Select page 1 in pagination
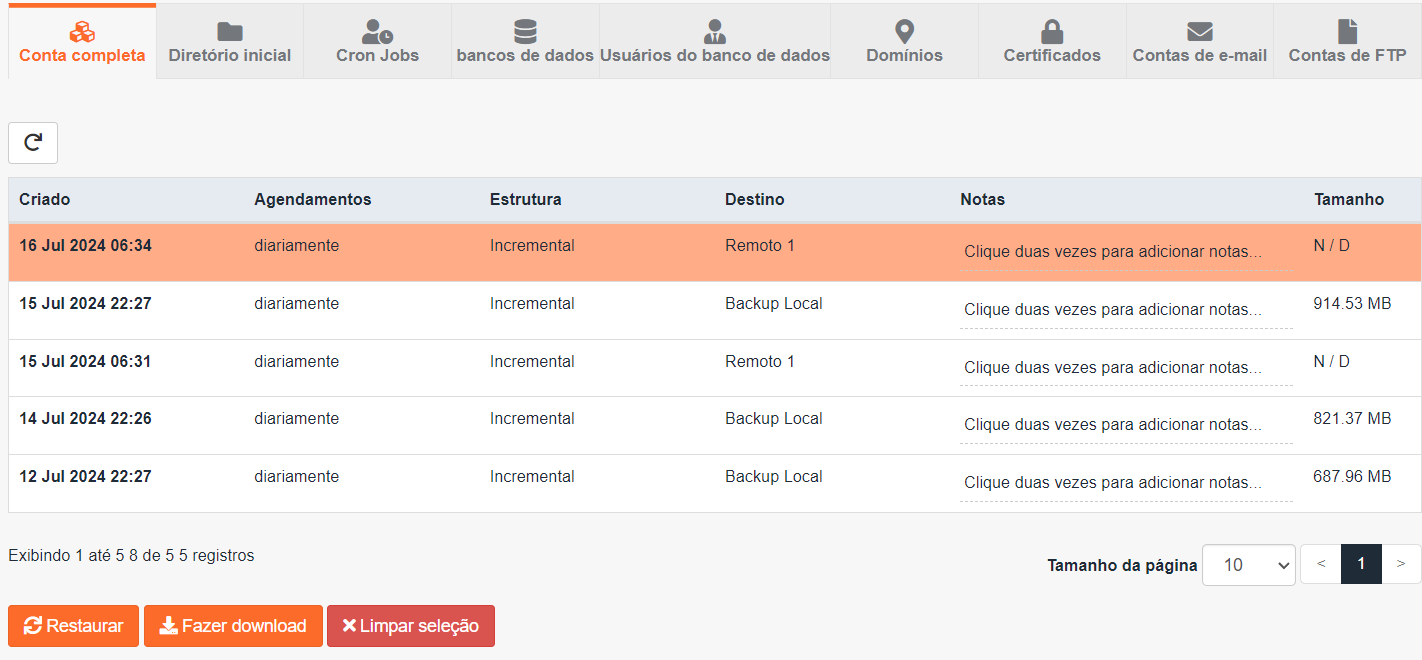The width and height of the screenshot is (1422, 660). pos(1361,564)
